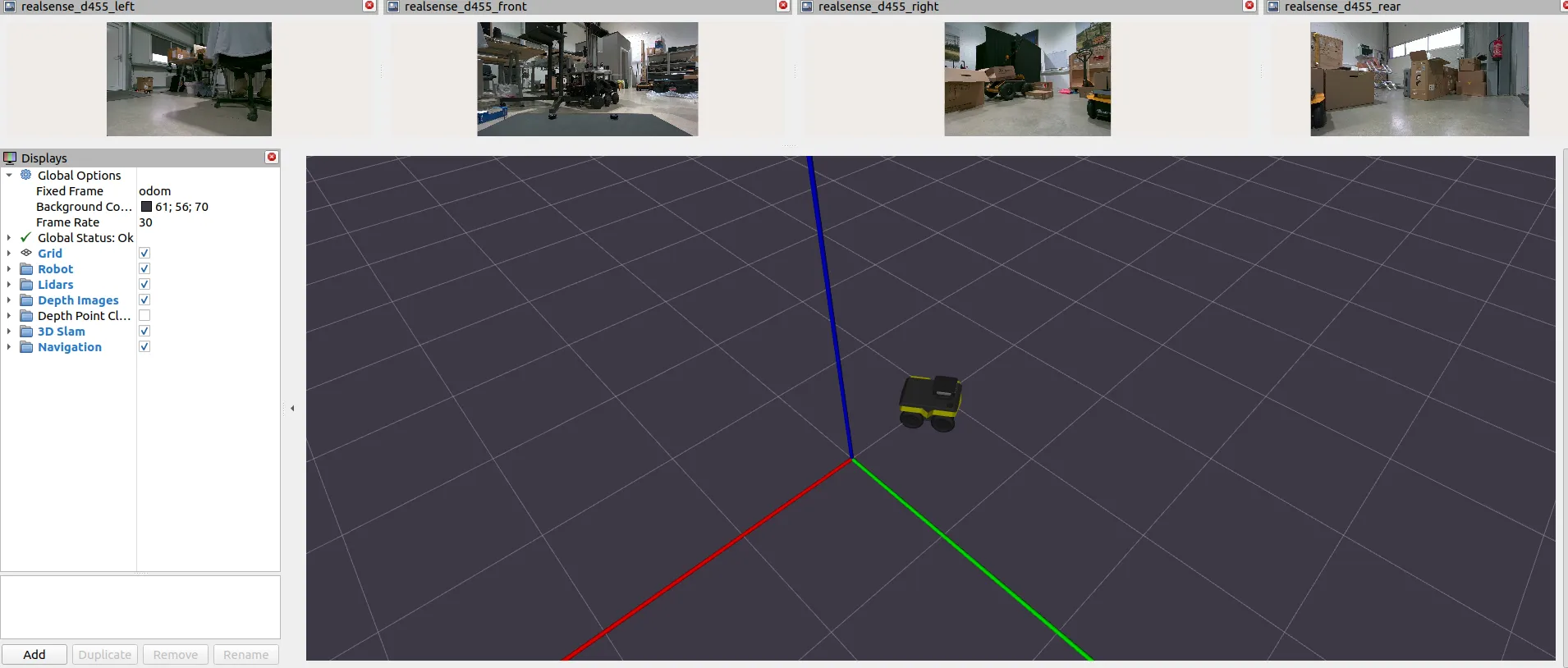The image size is (1568, 668).
Task: Click the Robot folder icon
Action: click(x=26, y=269)
